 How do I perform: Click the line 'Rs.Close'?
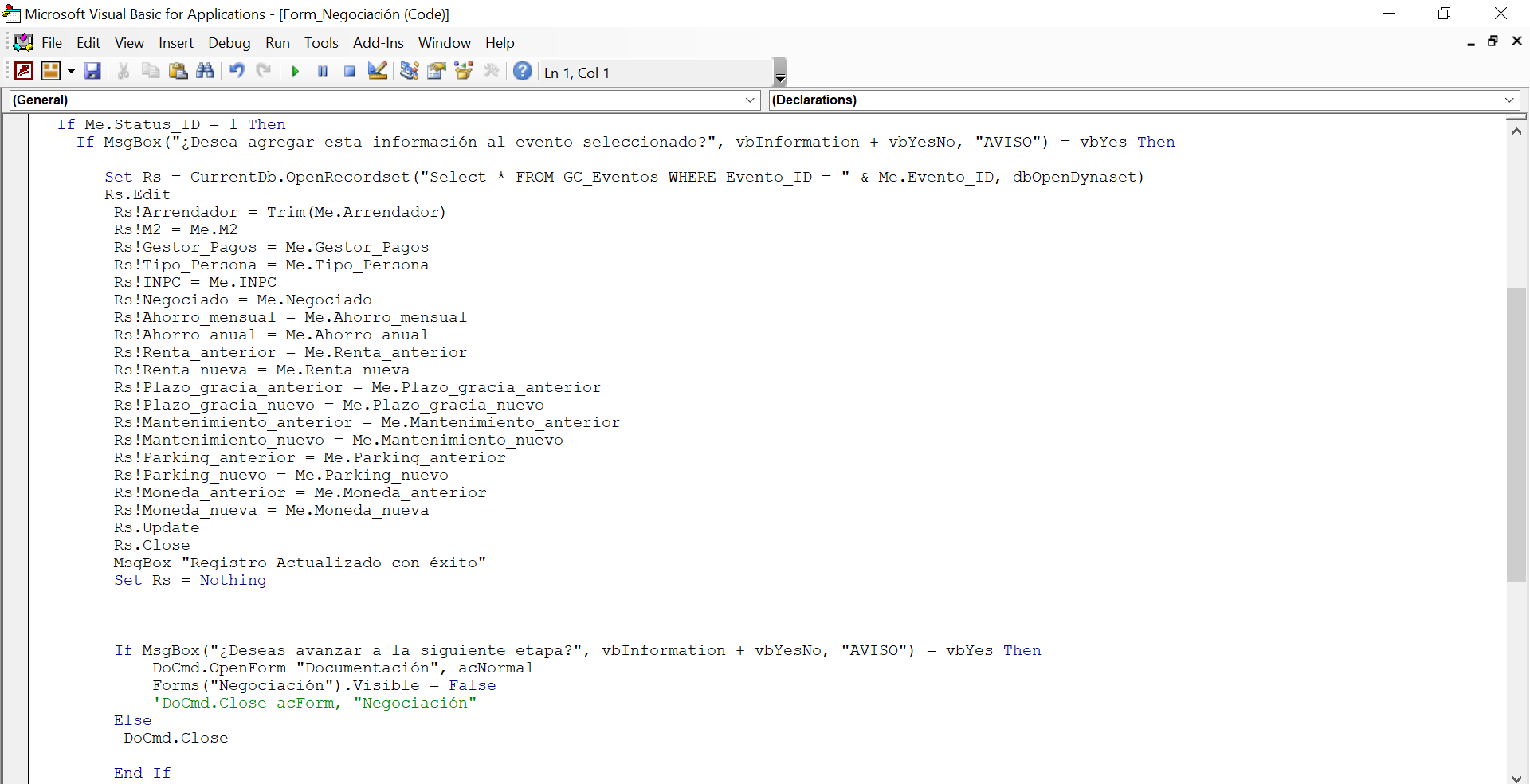(x=151, y=545)
